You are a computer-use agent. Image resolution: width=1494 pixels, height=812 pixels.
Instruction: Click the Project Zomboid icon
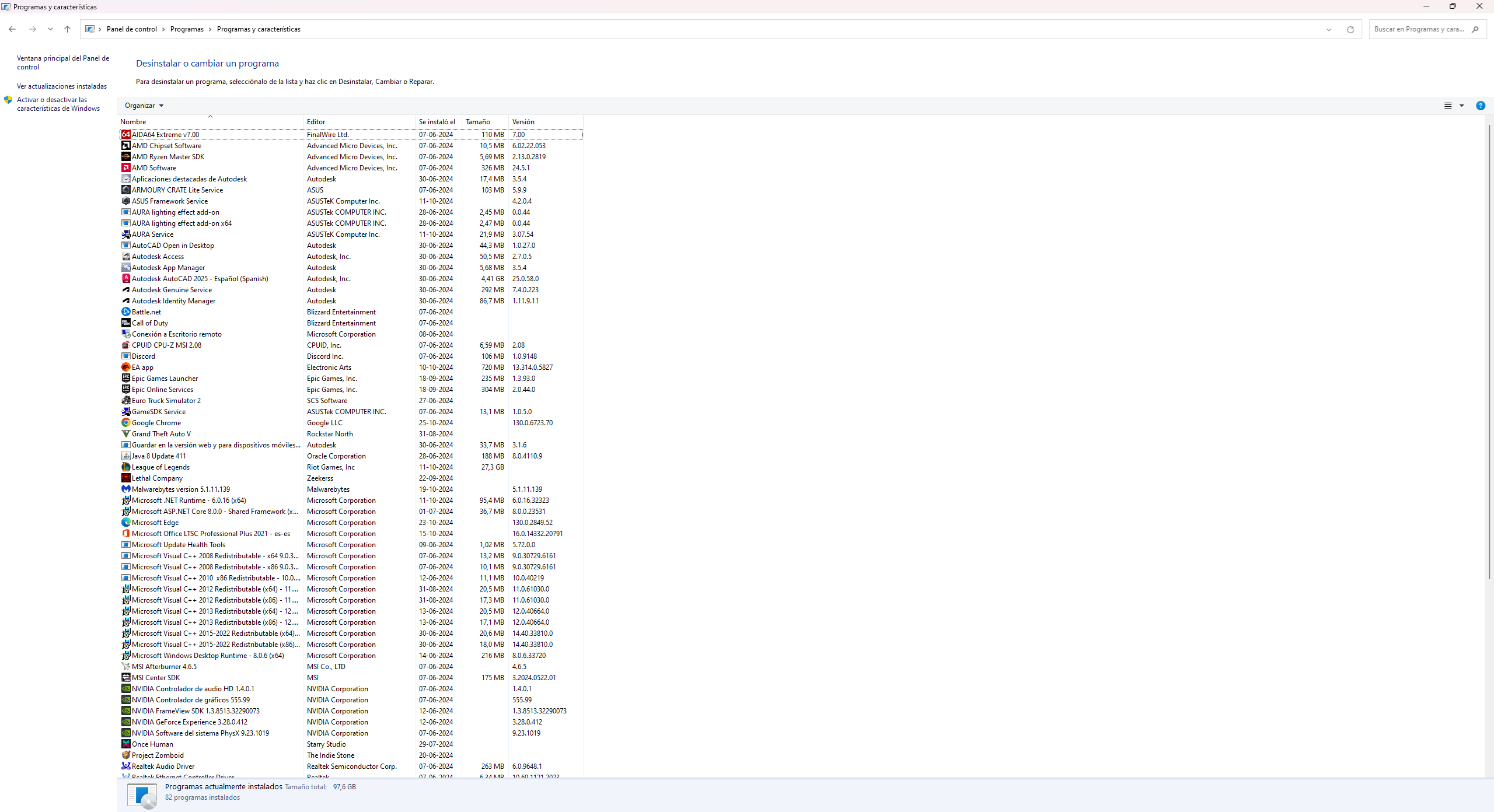pyautogui.click(x=125, y=755)
